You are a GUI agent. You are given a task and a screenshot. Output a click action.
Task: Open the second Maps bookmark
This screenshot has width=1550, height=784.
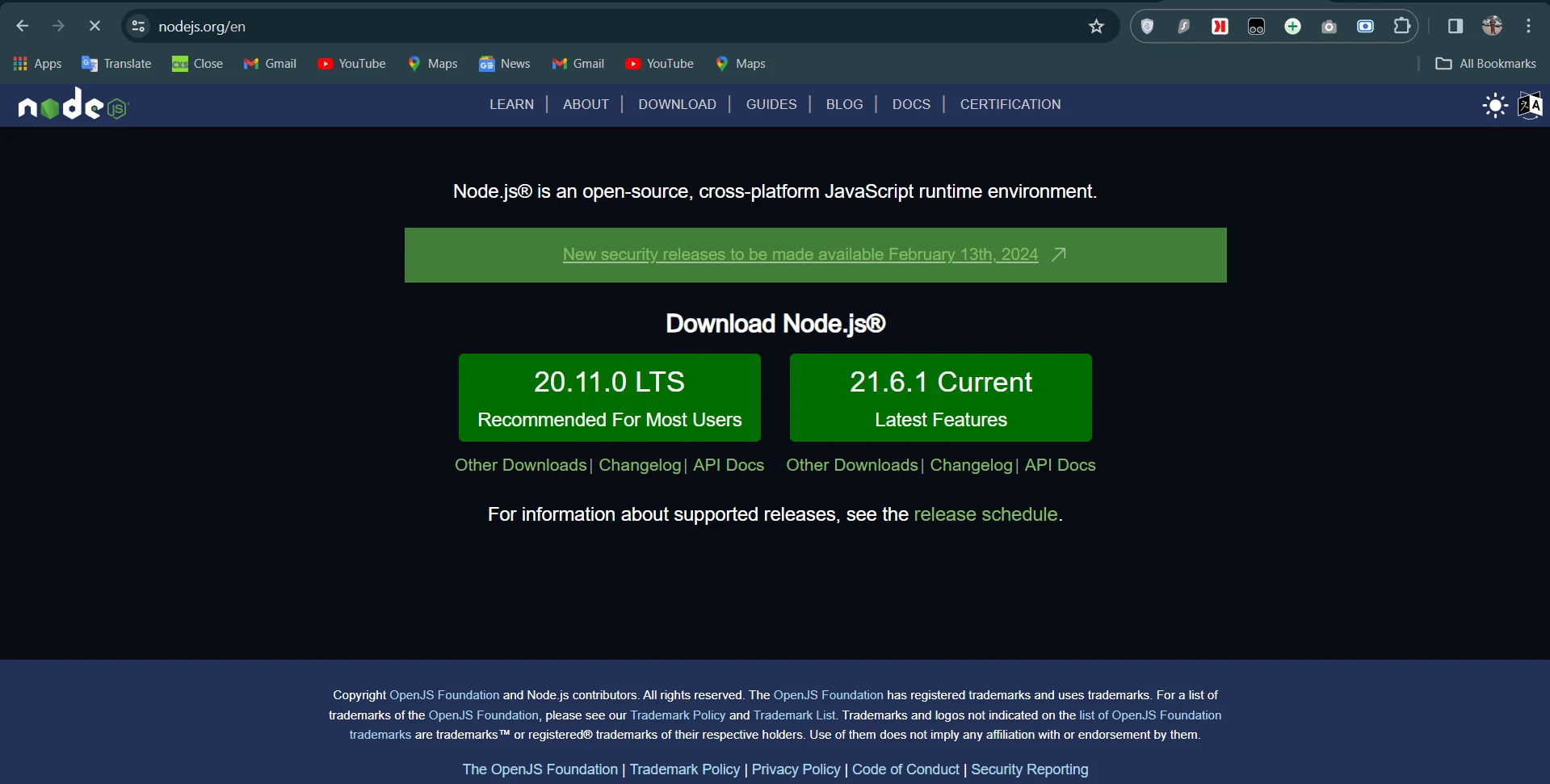pyautogui.click(x=740, y=64)
